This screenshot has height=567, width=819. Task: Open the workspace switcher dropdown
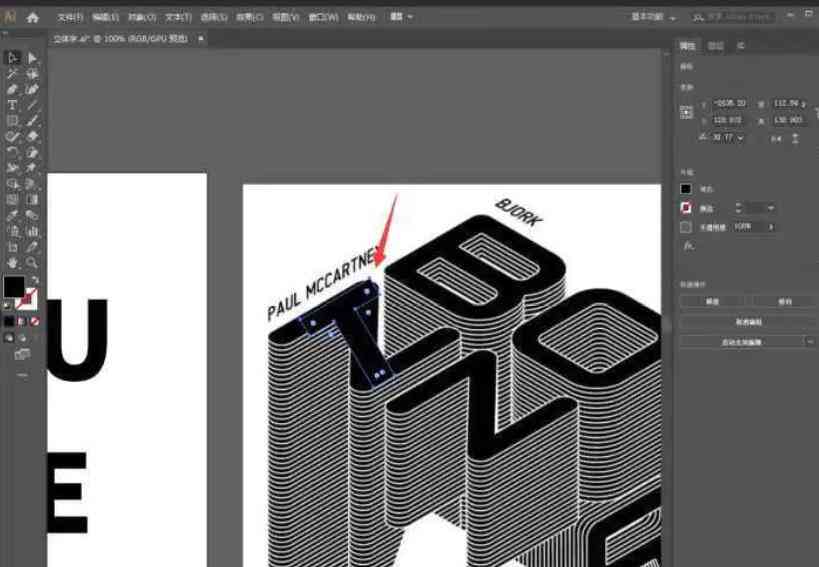(x=654, y=17)
